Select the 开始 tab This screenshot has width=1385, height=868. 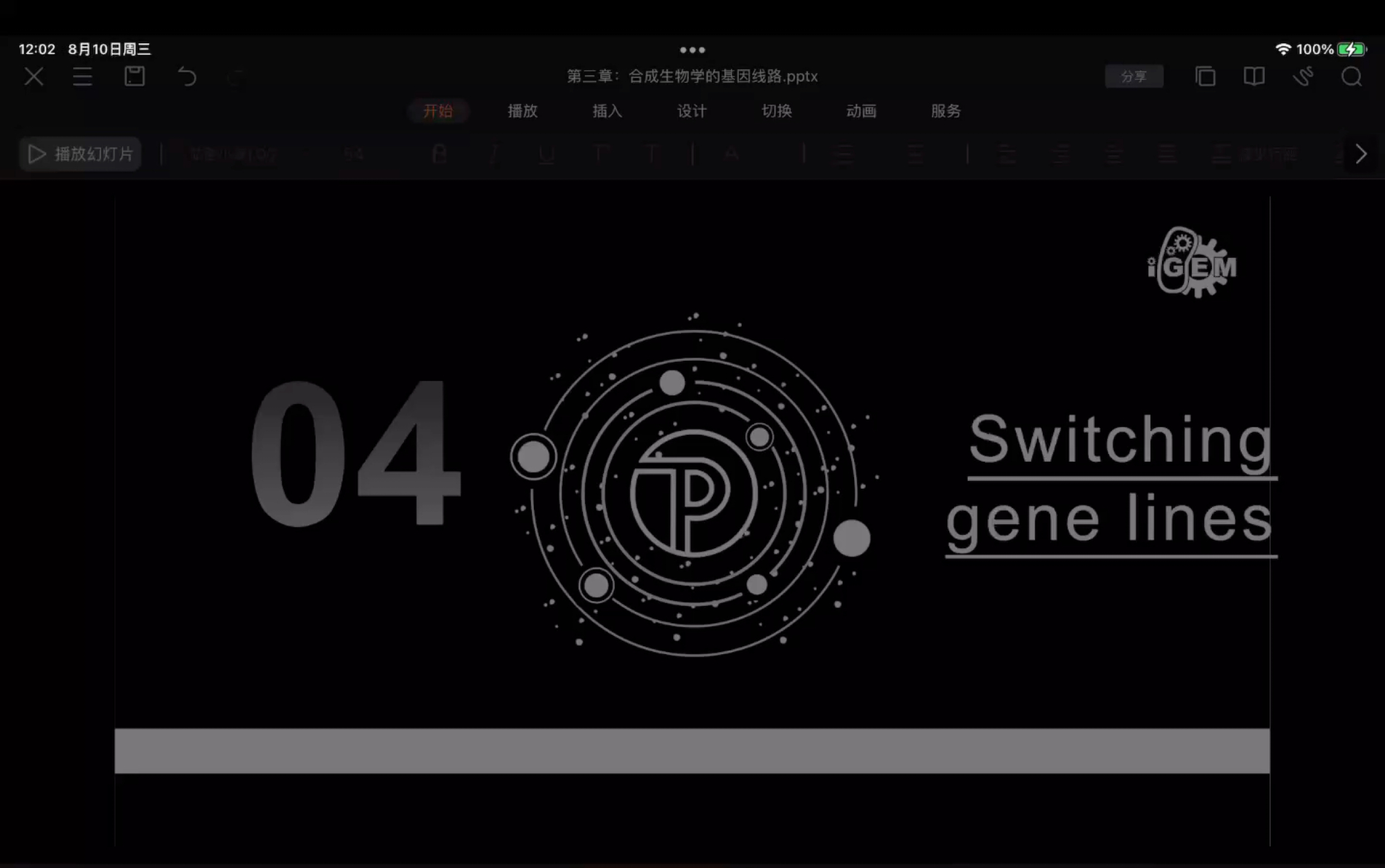tap(438, 111)
